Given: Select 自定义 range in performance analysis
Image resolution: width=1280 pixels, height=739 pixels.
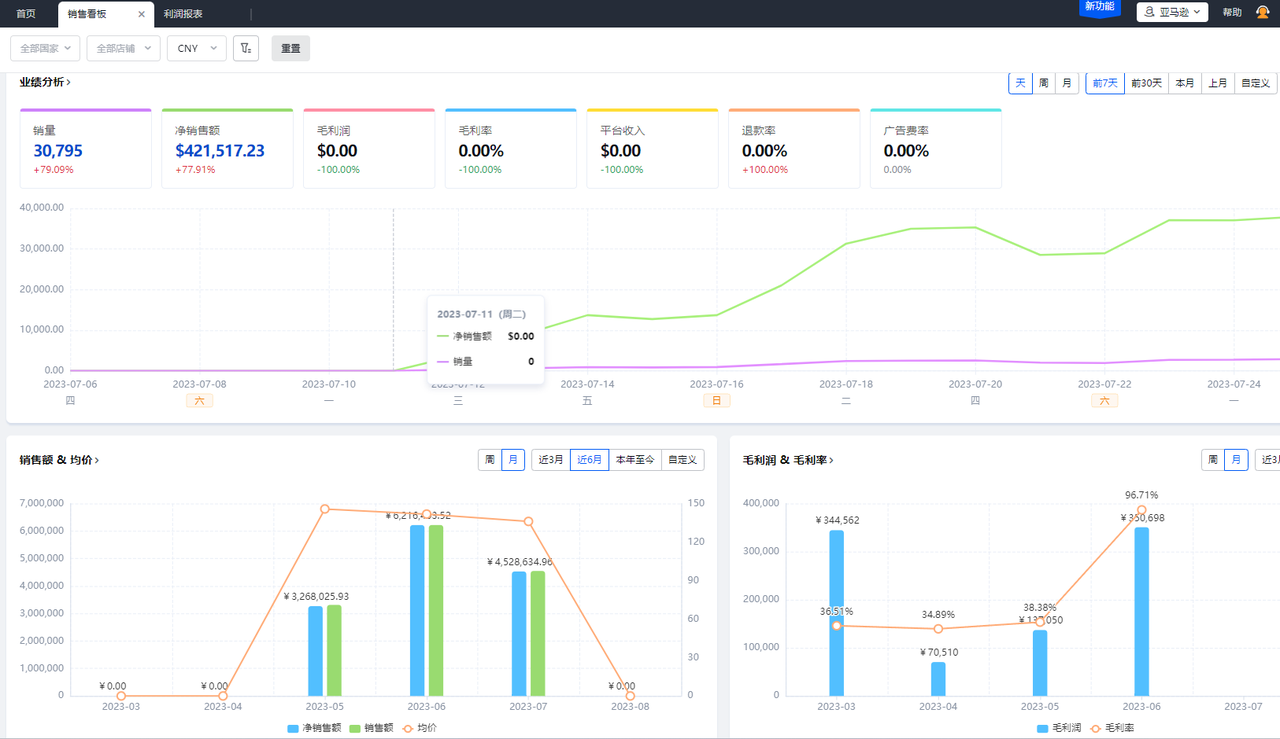Looking at the screenshot, I should 1256,83.
